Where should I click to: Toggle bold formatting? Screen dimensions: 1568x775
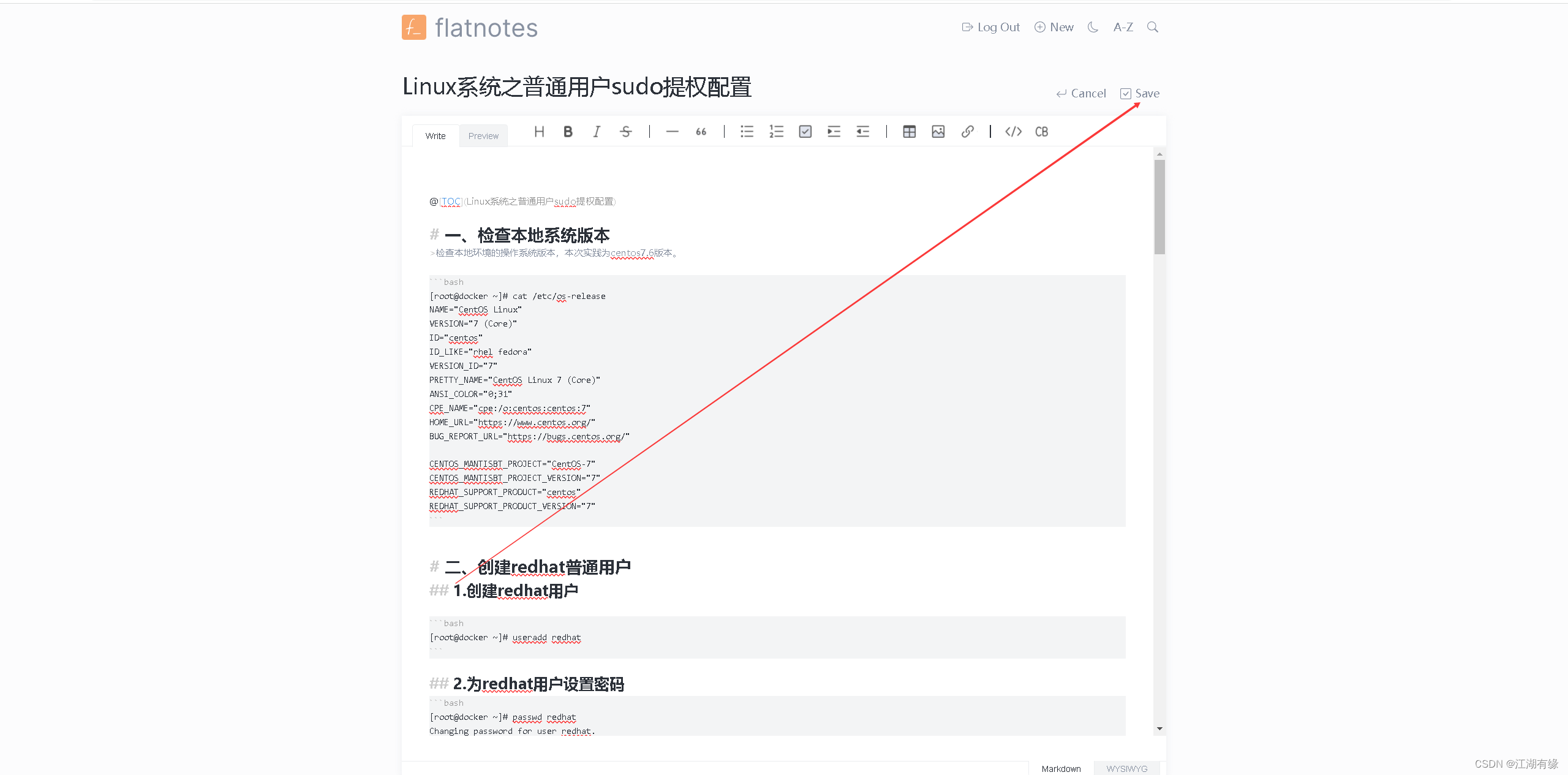point(568,132)
